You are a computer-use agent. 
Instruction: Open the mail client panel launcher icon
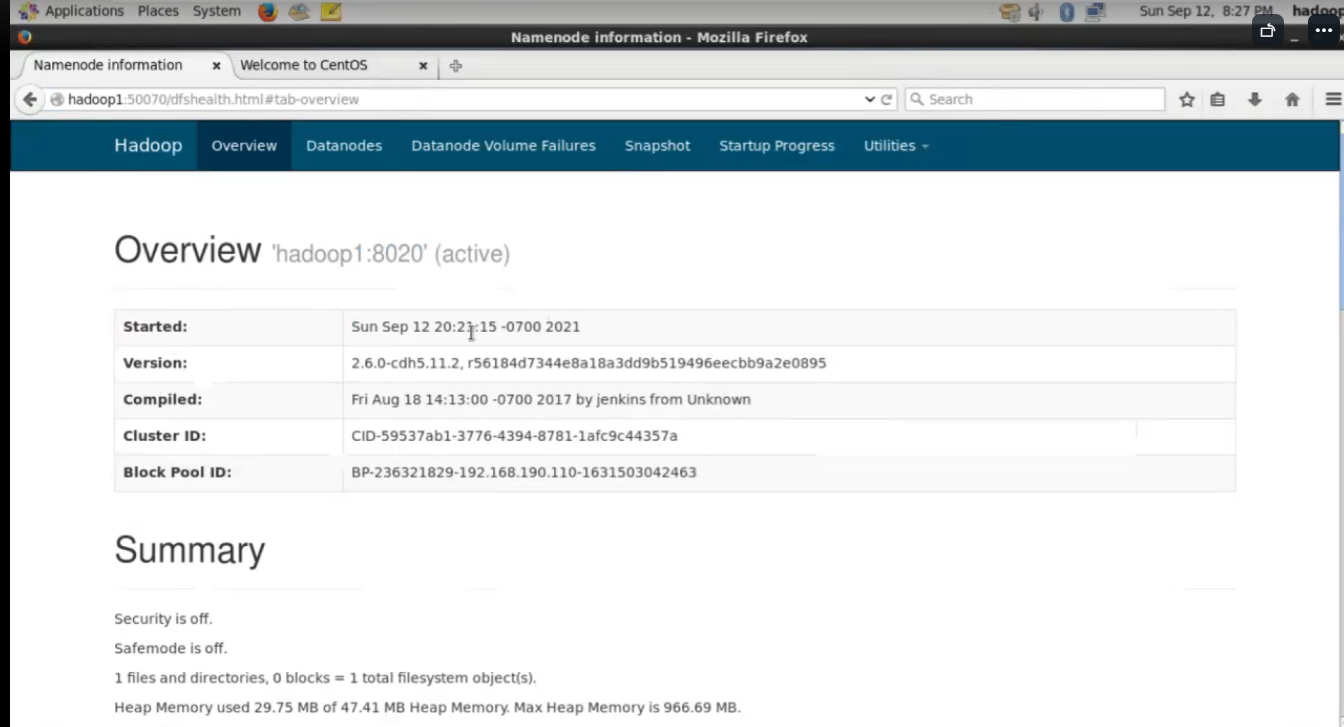299,12
